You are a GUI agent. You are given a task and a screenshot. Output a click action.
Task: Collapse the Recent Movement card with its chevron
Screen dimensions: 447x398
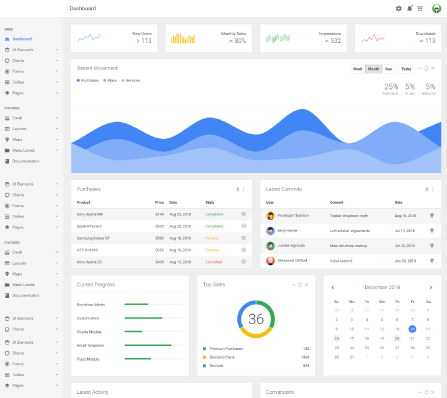click(x=420, y=68)
